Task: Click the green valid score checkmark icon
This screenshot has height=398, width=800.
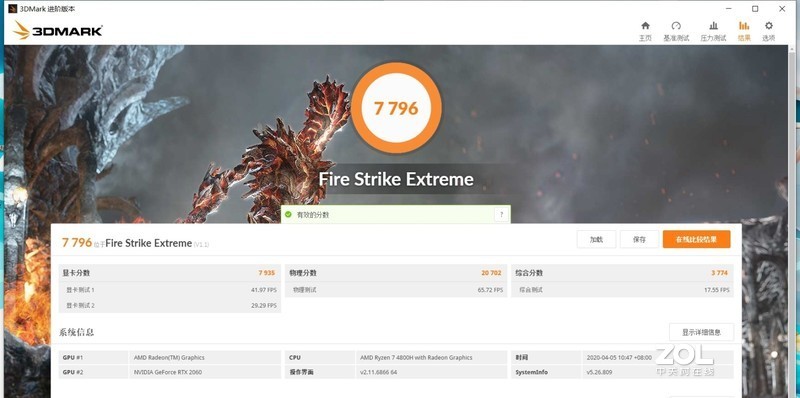Action: click(x=288, y=215)
